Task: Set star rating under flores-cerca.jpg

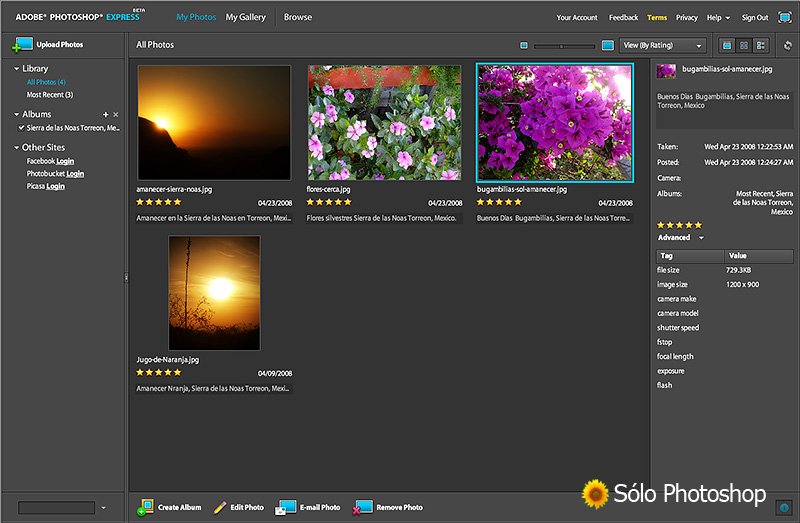Action: point(329,202)
